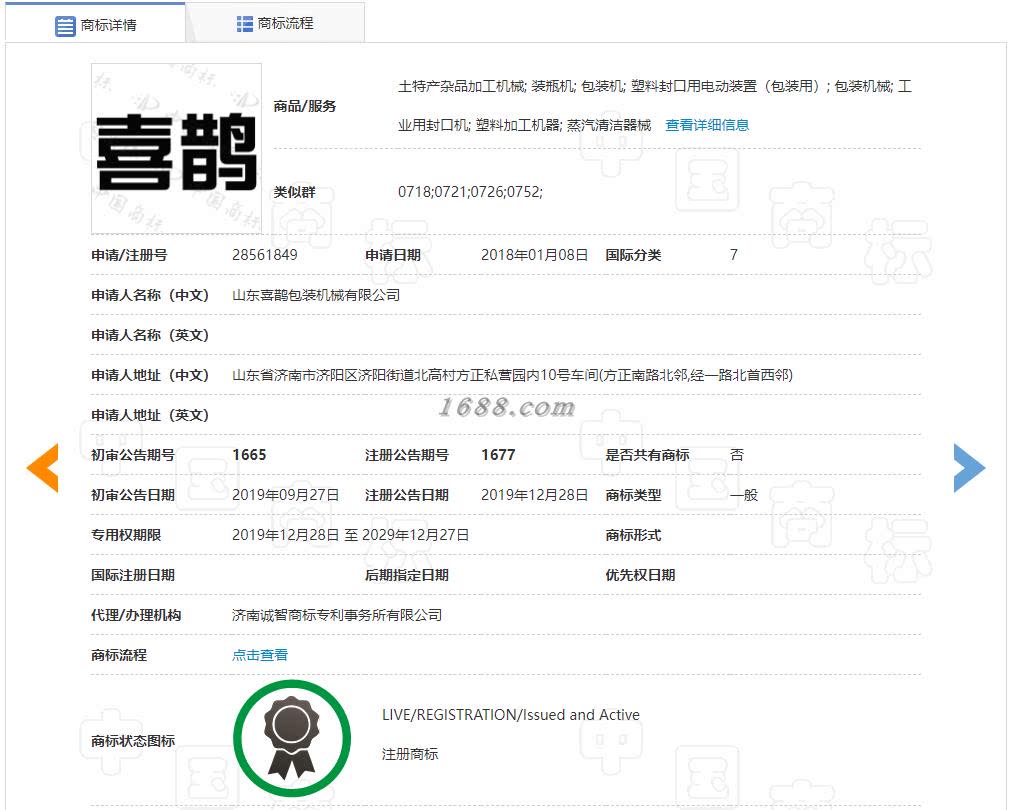
Task: Click the 优先权日期 label
Action: tap(640, 575)
